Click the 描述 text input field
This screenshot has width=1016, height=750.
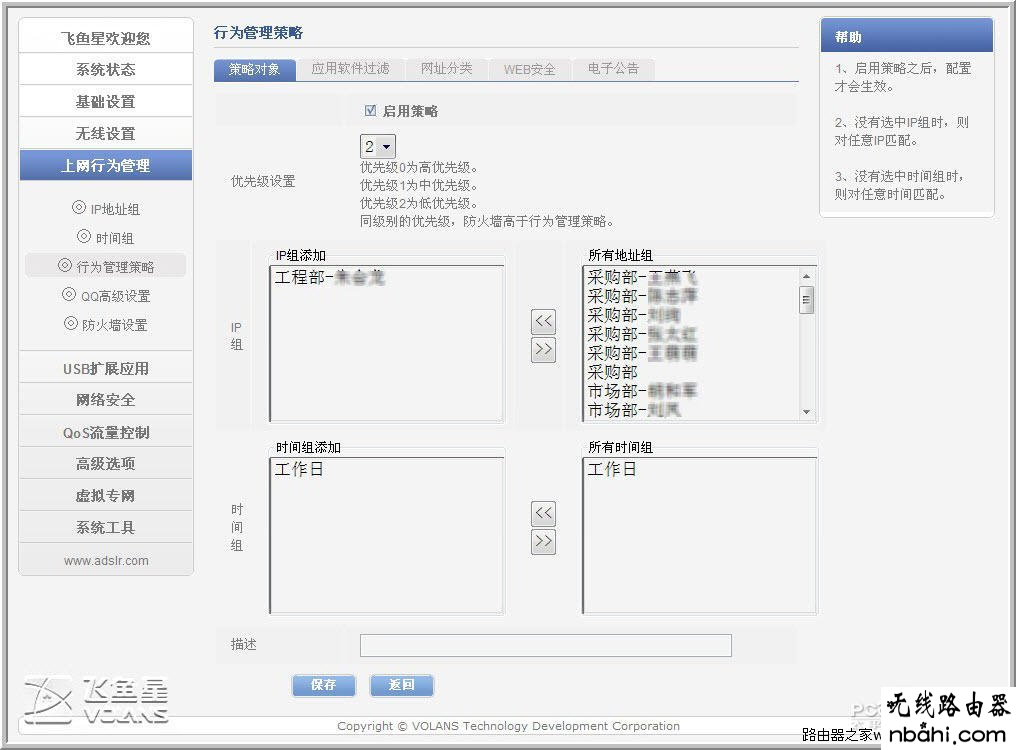(x=545, y=645)
